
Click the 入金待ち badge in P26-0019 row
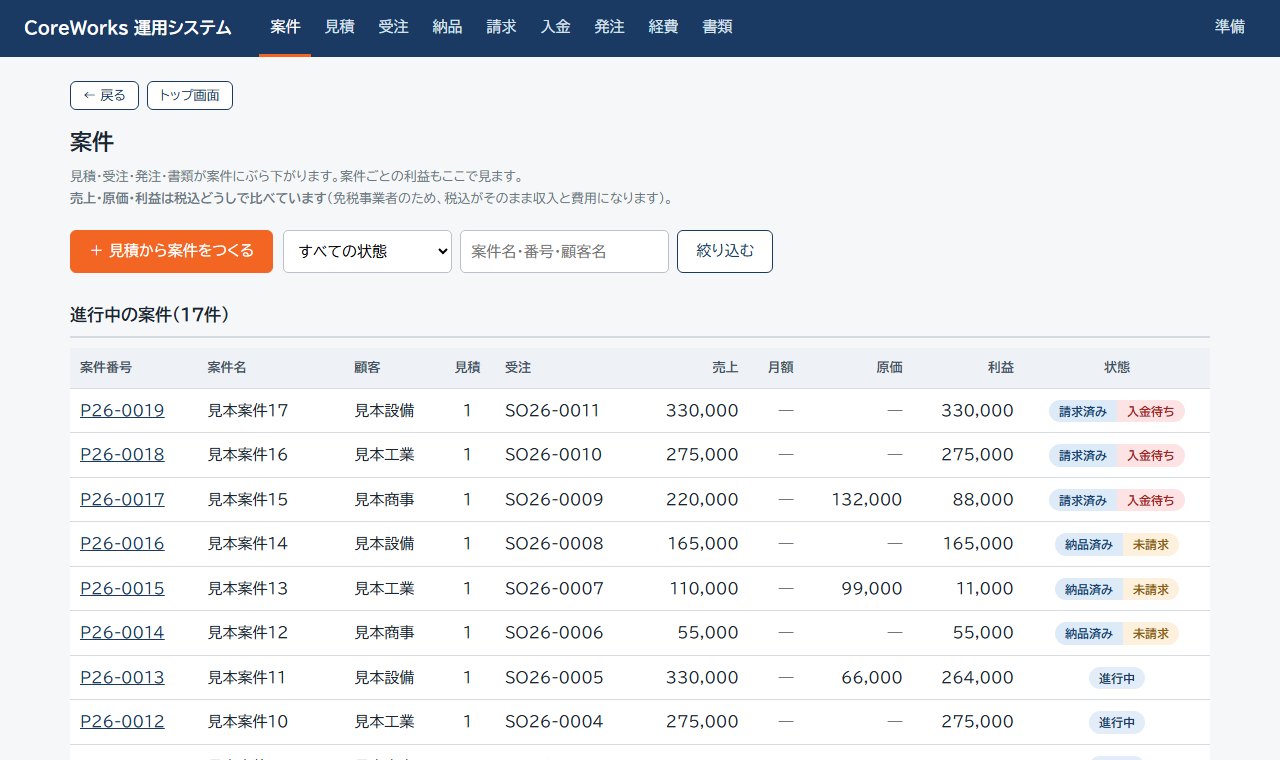pos(1150,411)
